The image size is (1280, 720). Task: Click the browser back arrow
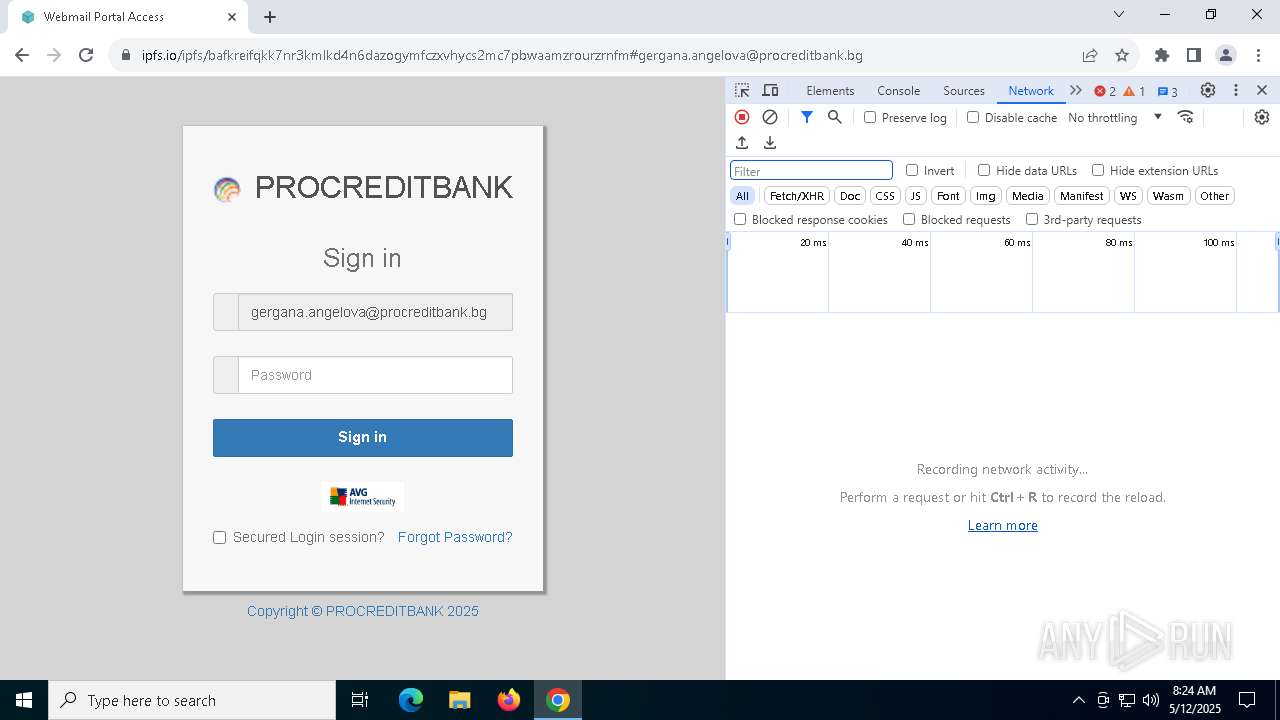[22, 55]
